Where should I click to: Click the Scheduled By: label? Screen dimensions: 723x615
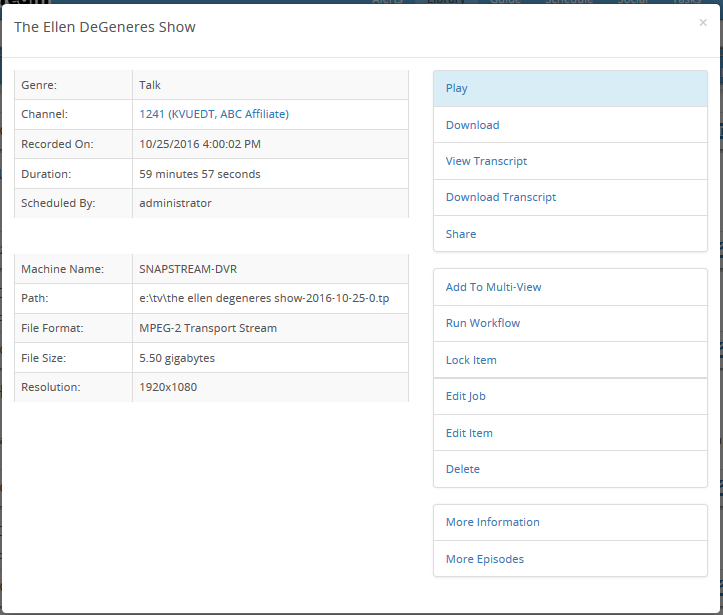pos(58,203)
